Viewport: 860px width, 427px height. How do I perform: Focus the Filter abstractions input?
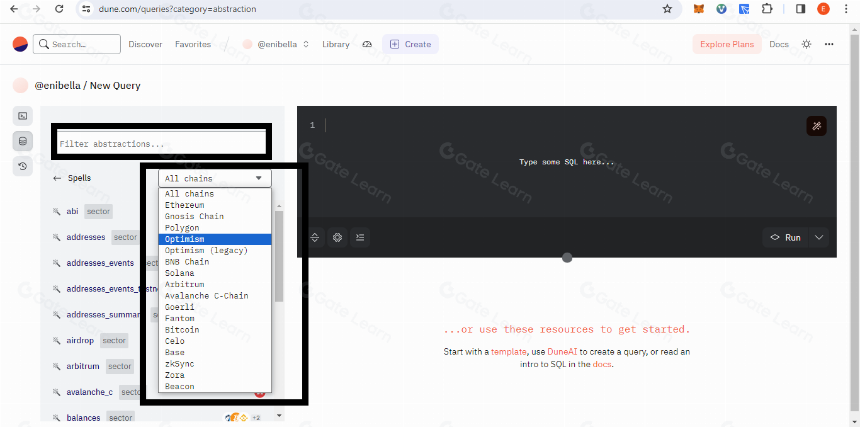click(161, 144)
